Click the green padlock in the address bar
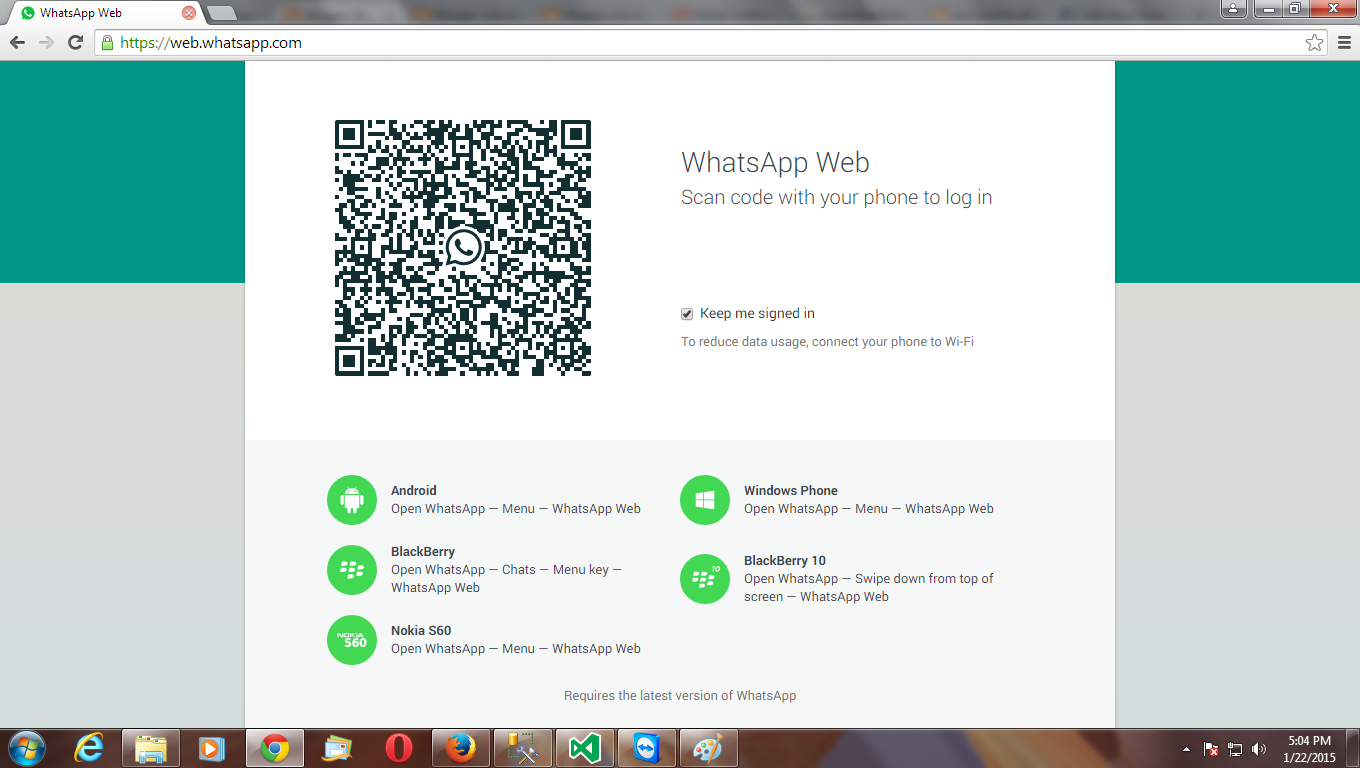This screenshot has height=768, width=1360. (108, 43)
